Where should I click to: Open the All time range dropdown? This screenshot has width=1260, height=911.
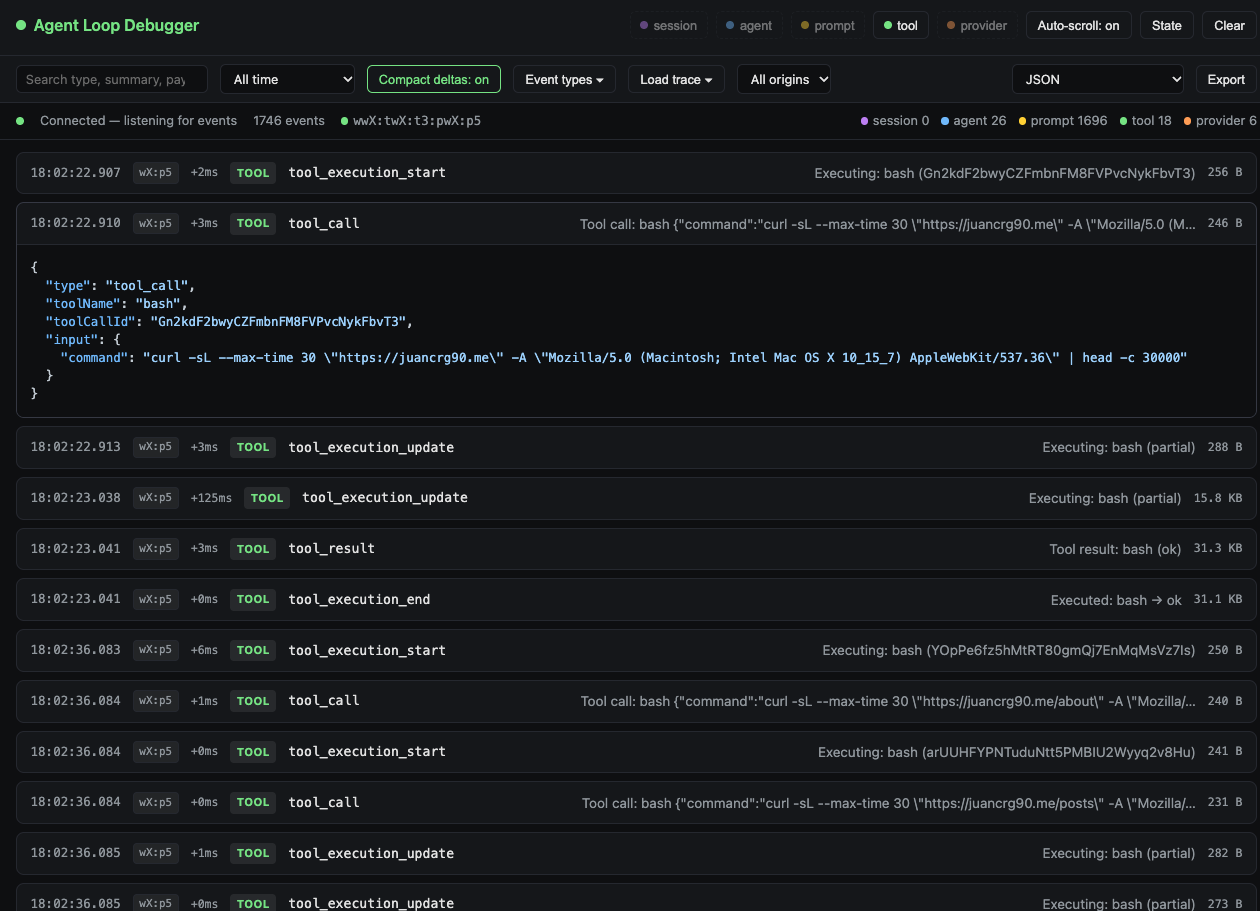click(x=288, y=79)
